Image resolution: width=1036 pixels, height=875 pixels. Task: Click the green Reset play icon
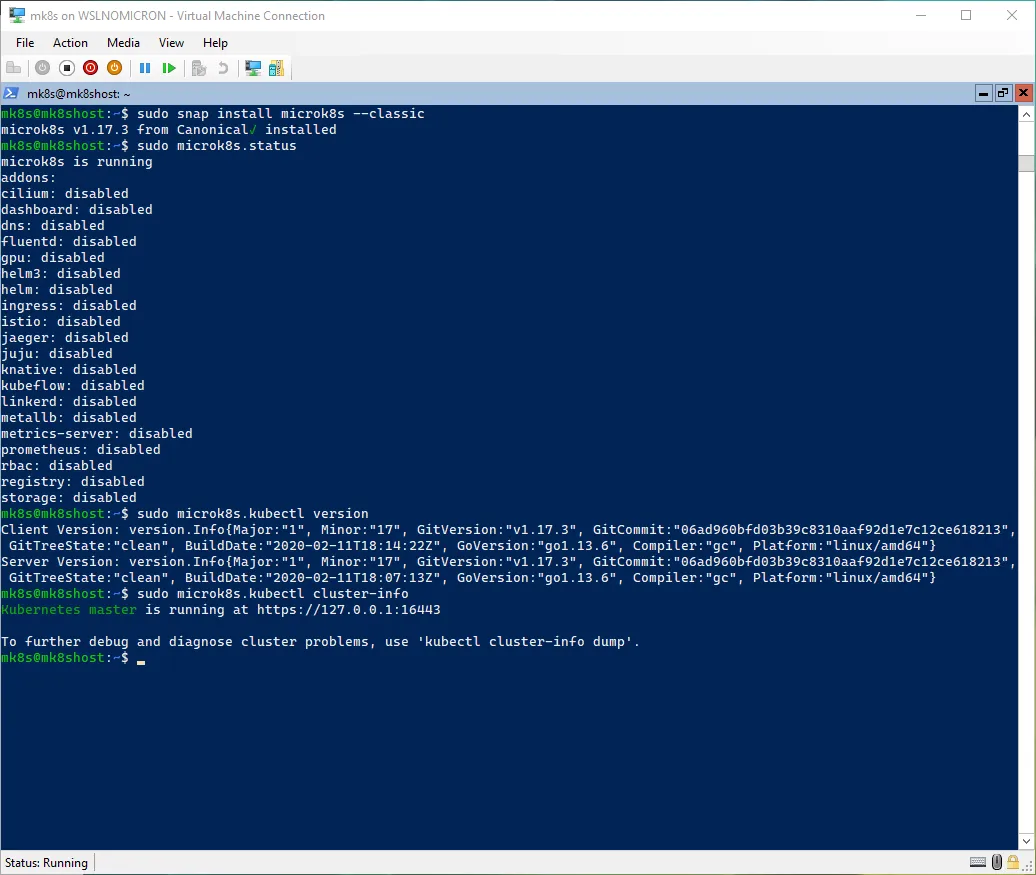[x=169, y=68]
